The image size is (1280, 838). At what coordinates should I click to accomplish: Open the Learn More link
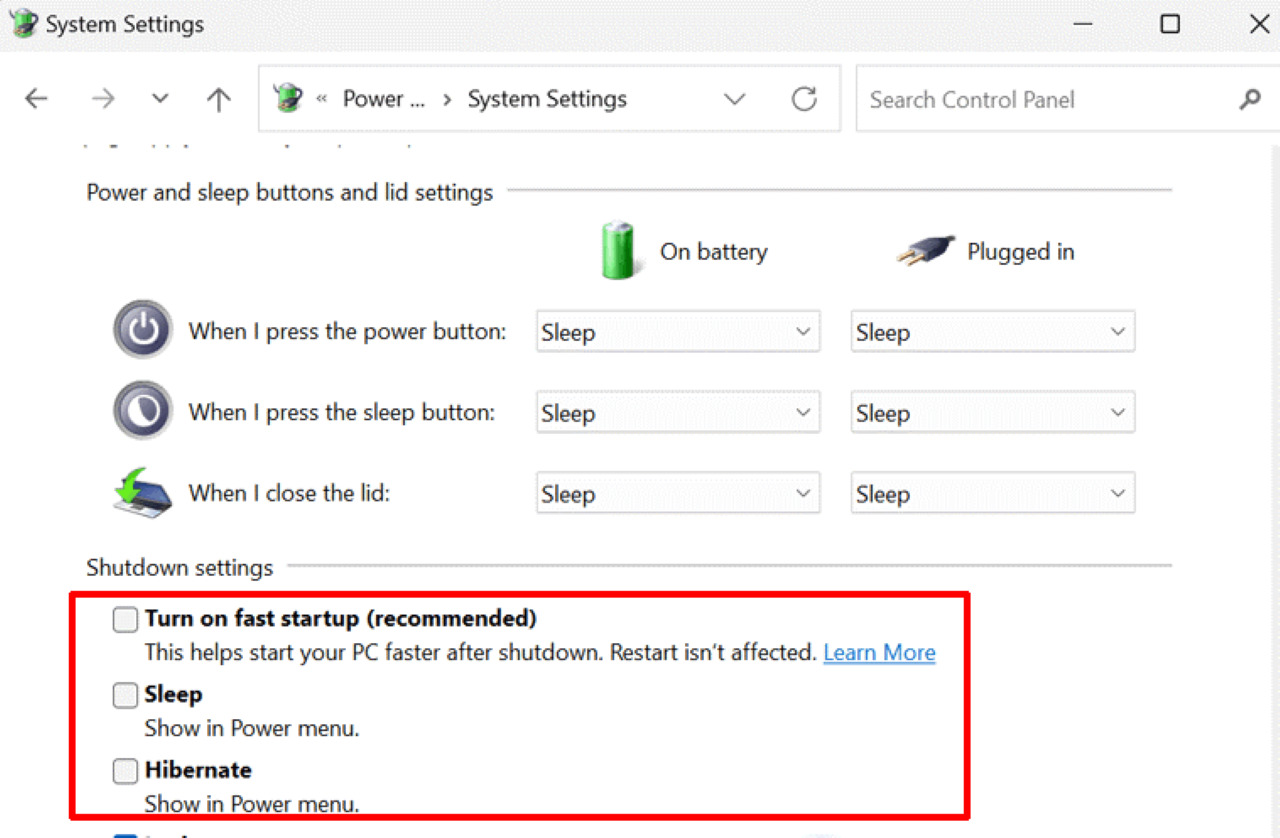tap(879, 653)
